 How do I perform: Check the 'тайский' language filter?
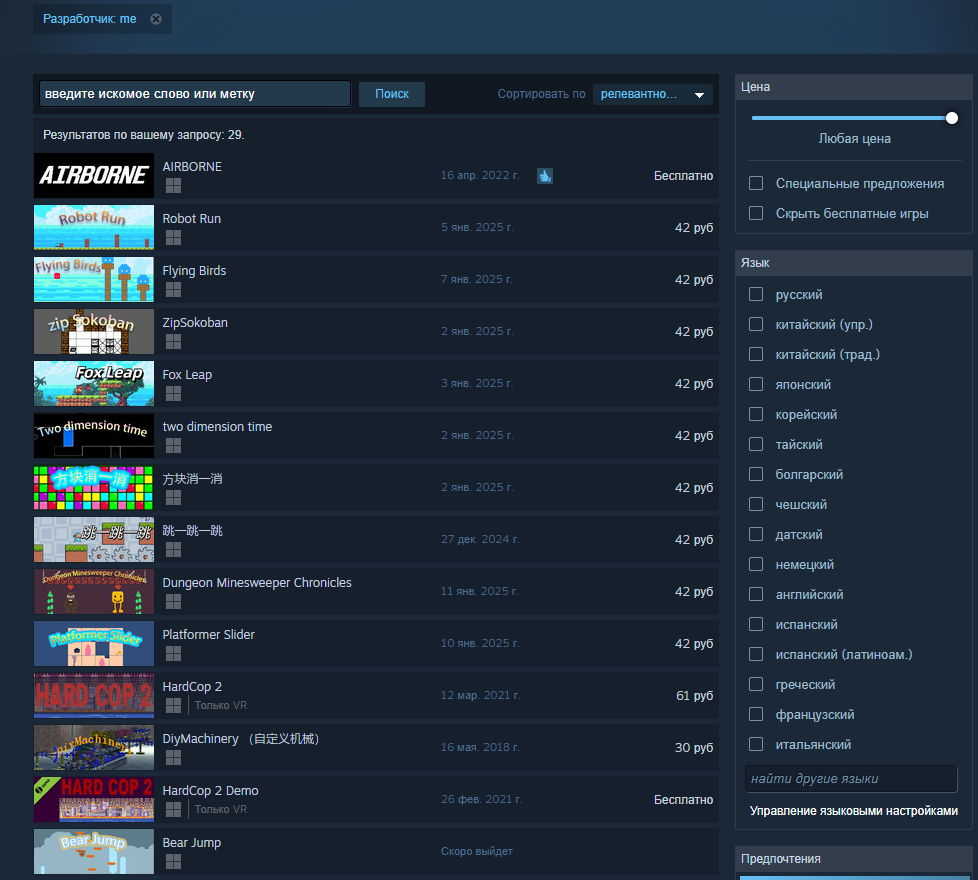coord(756,444)
